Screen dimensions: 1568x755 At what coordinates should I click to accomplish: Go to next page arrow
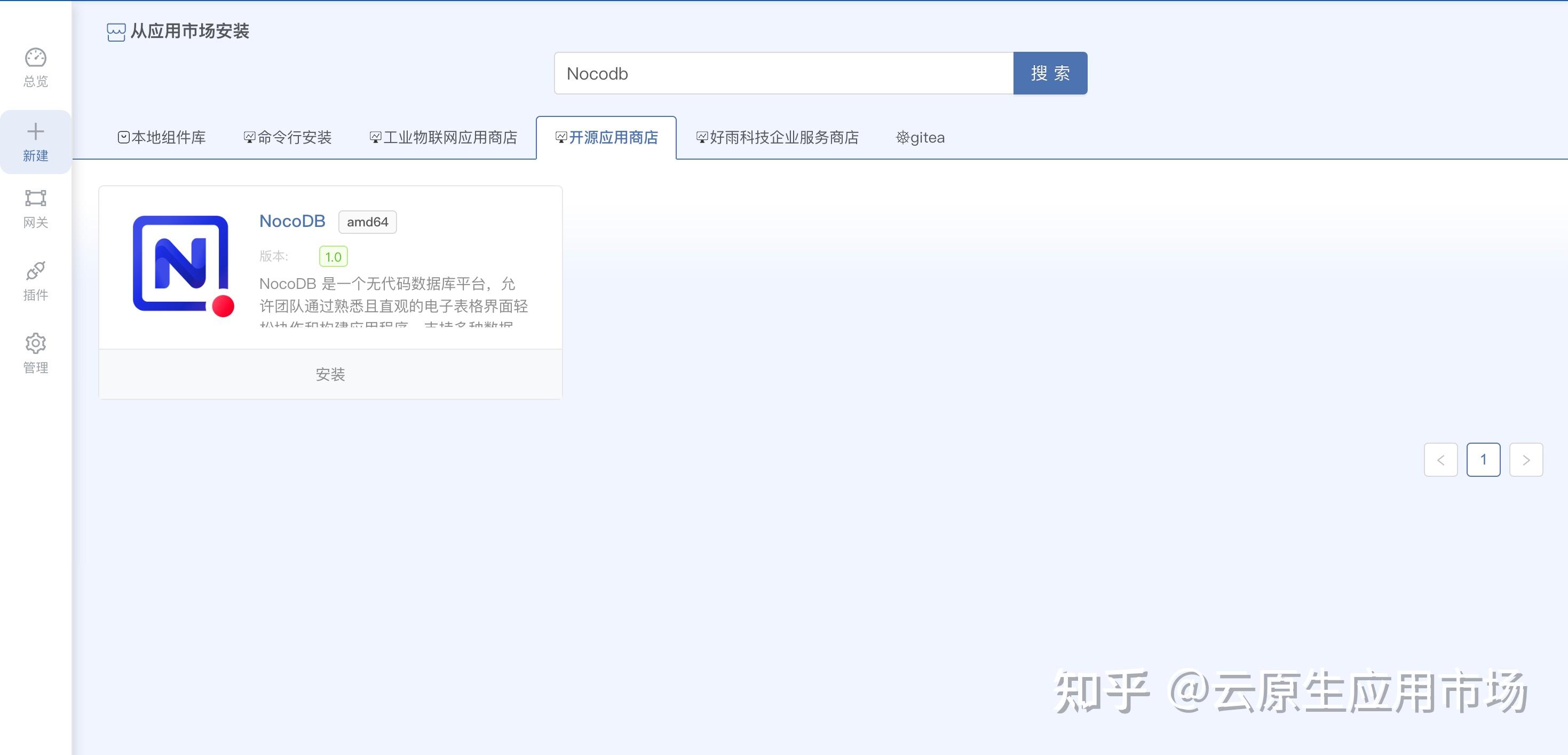(x=1525, y=460)
